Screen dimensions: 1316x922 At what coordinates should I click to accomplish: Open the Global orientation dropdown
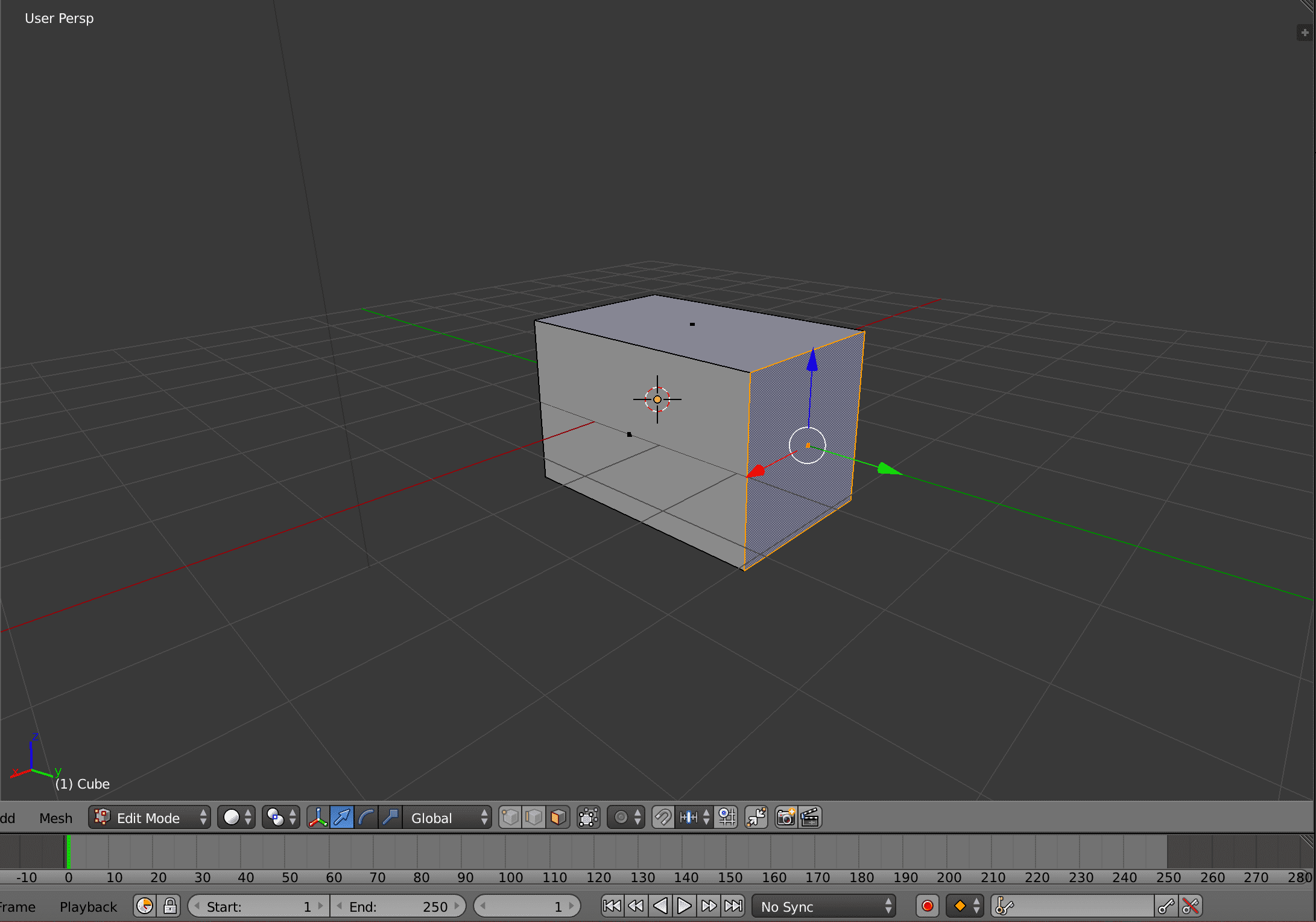pyautogui.click(x=448, y=818)
